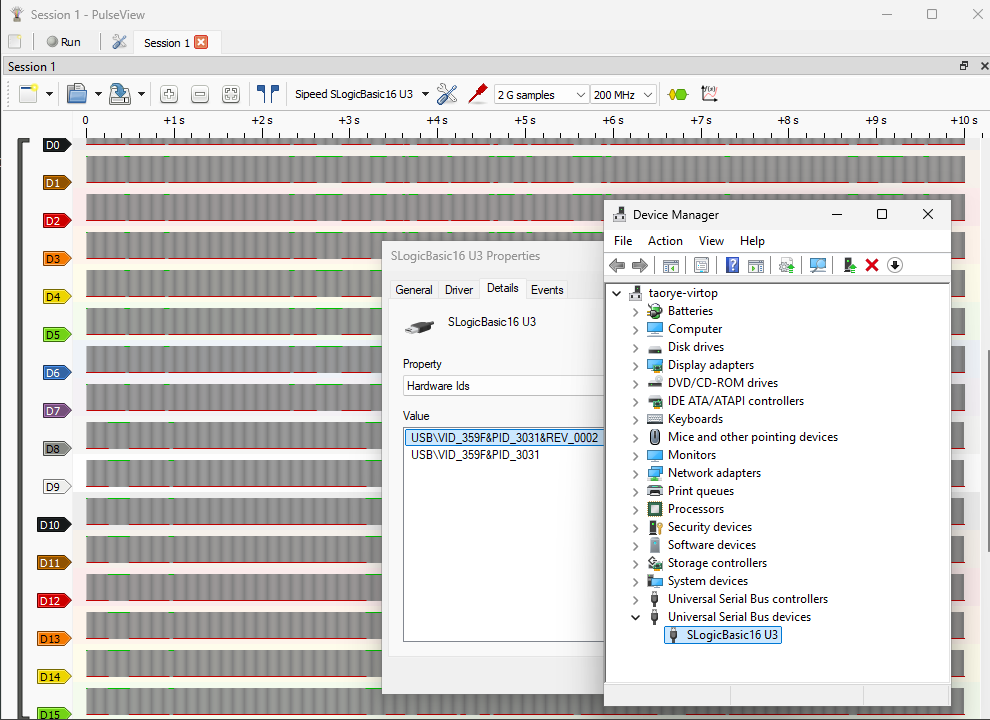
Task: Click Scan for hardware changes icon
Action: point(818,265)
